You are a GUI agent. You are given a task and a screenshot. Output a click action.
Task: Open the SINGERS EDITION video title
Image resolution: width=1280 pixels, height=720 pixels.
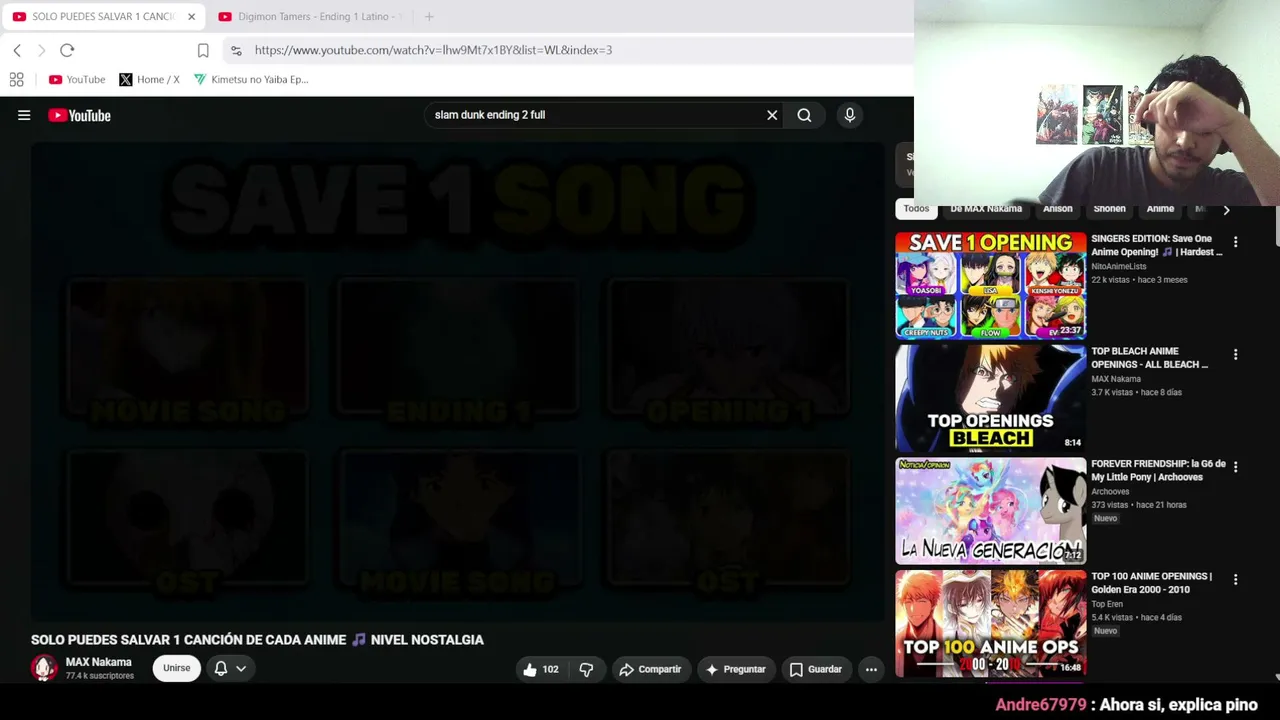(x=1156, y=245)
